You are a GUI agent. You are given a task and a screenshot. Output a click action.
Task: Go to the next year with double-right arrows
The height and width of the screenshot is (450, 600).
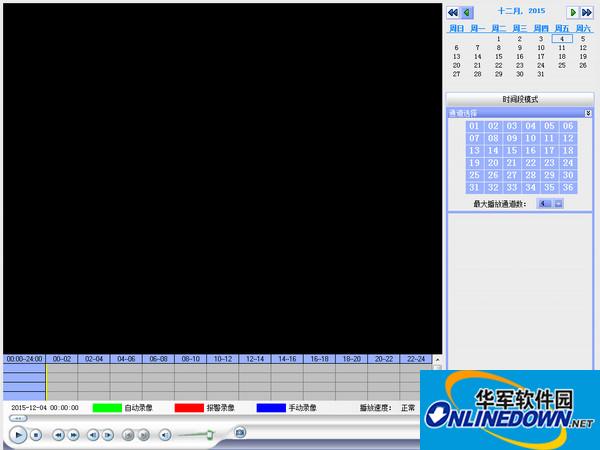(587, 13)
